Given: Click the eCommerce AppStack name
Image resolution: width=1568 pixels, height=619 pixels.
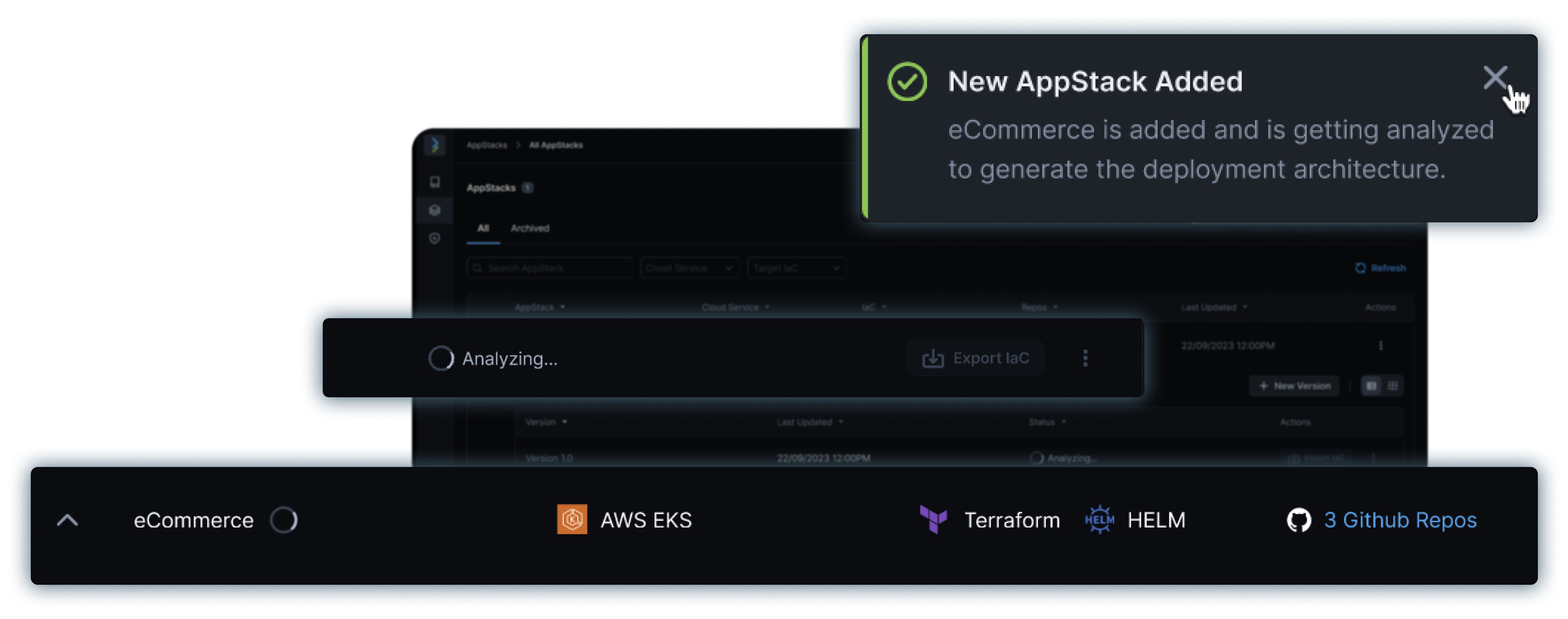Looking at the screenshot, I should coord(194,520).
